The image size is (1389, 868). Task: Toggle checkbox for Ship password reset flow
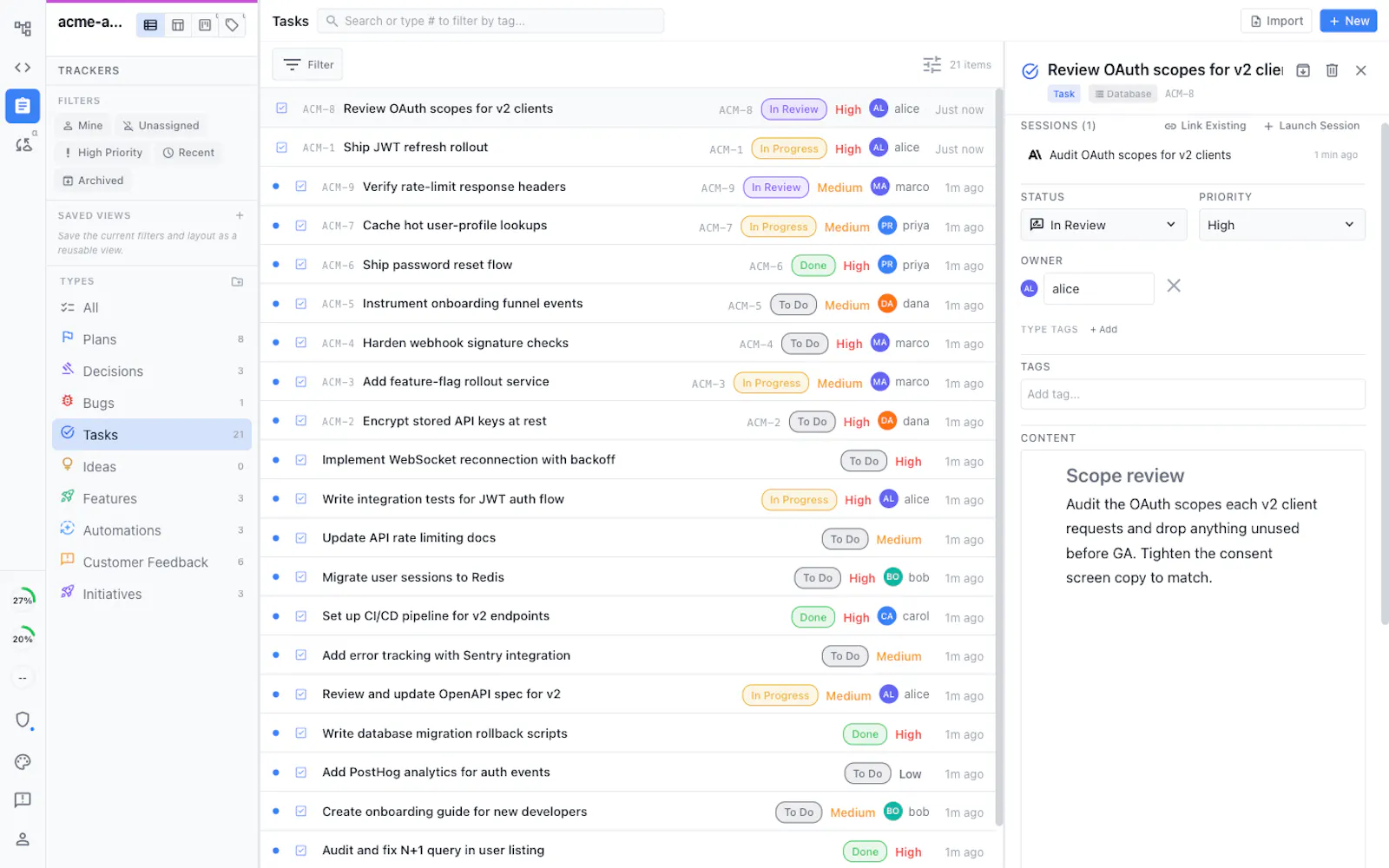300,265
